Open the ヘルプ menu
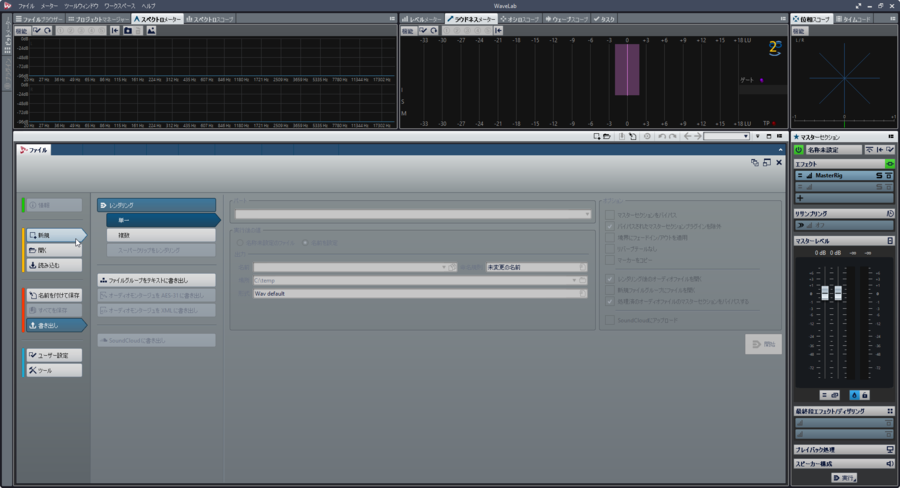The height and width of the screenshot is (488, 900). point(148,6)
